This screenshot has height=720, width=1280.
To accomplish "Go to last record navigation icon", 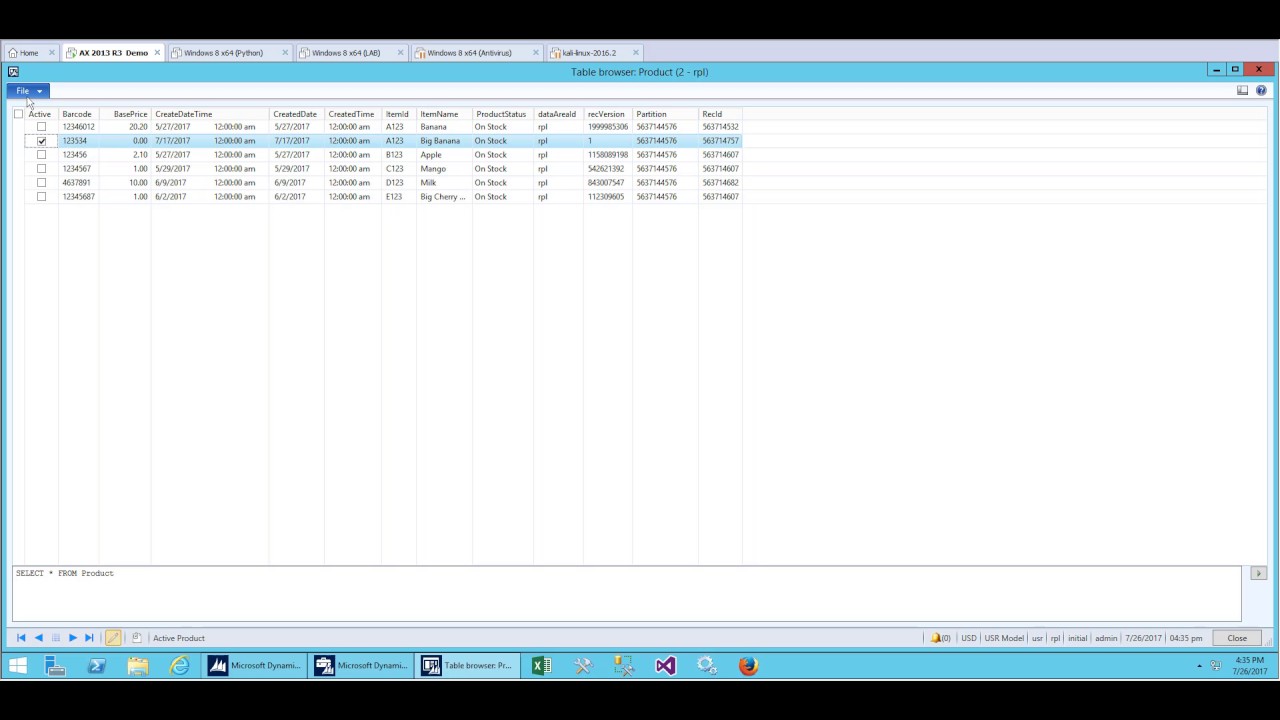I will [x=89, y=638].
